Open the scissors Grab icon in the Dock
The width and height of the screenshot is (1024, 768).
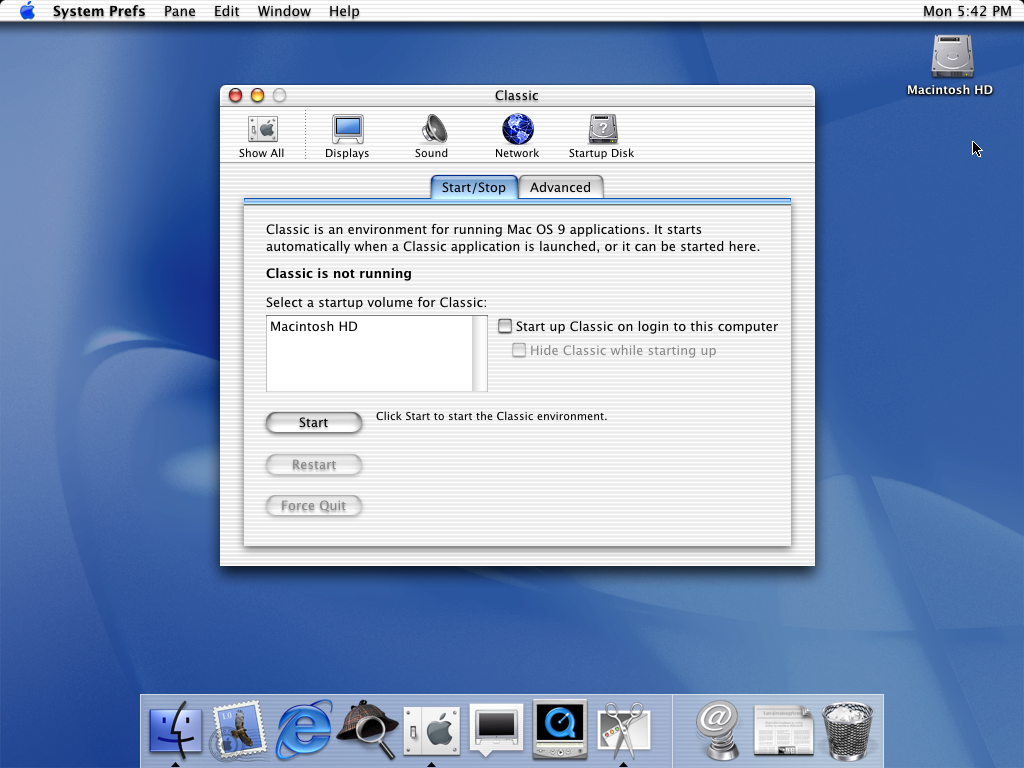[624, 729]
